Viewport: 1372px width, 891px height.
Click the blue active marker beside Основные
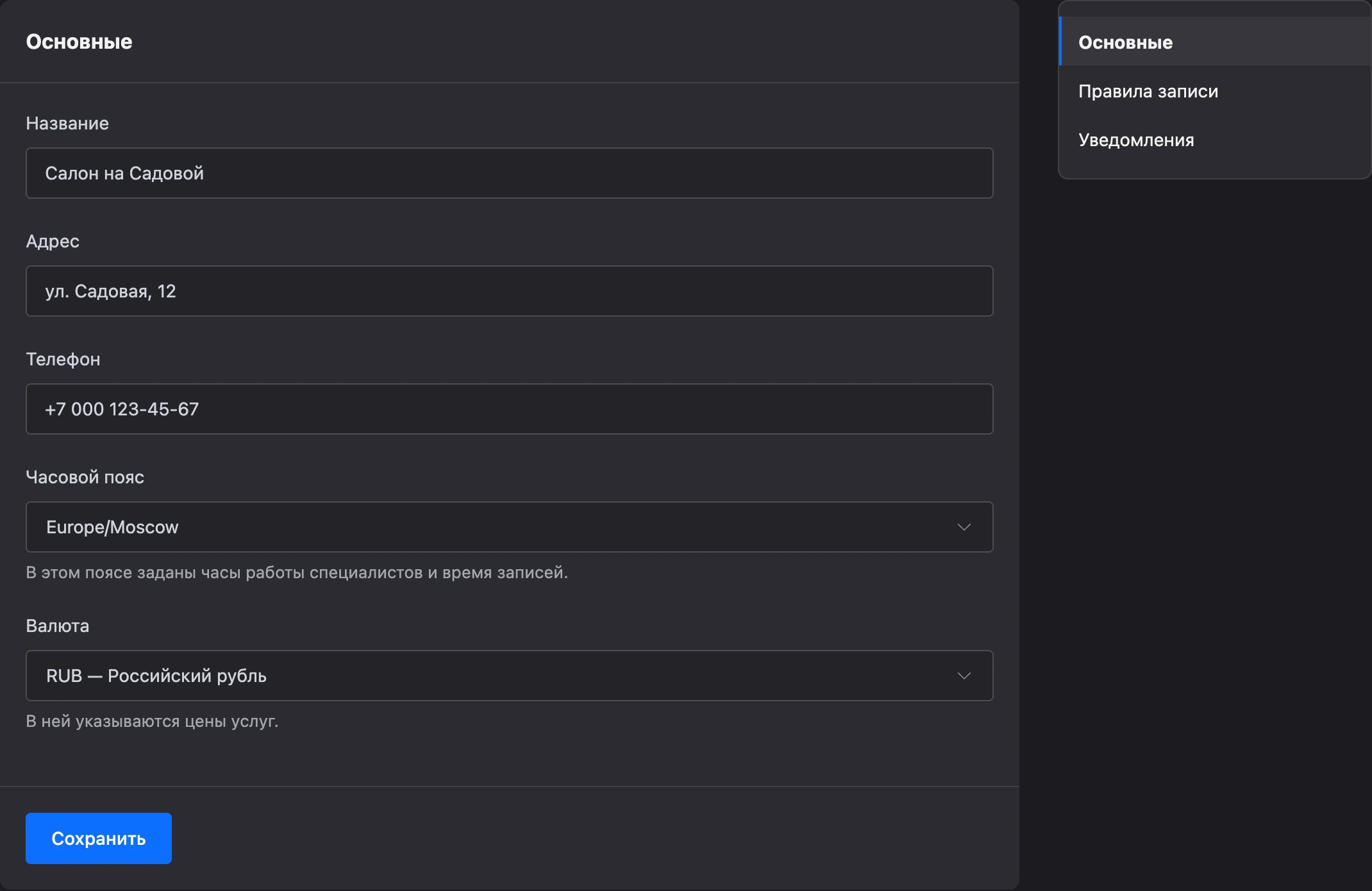click(x=1060, y=42)
